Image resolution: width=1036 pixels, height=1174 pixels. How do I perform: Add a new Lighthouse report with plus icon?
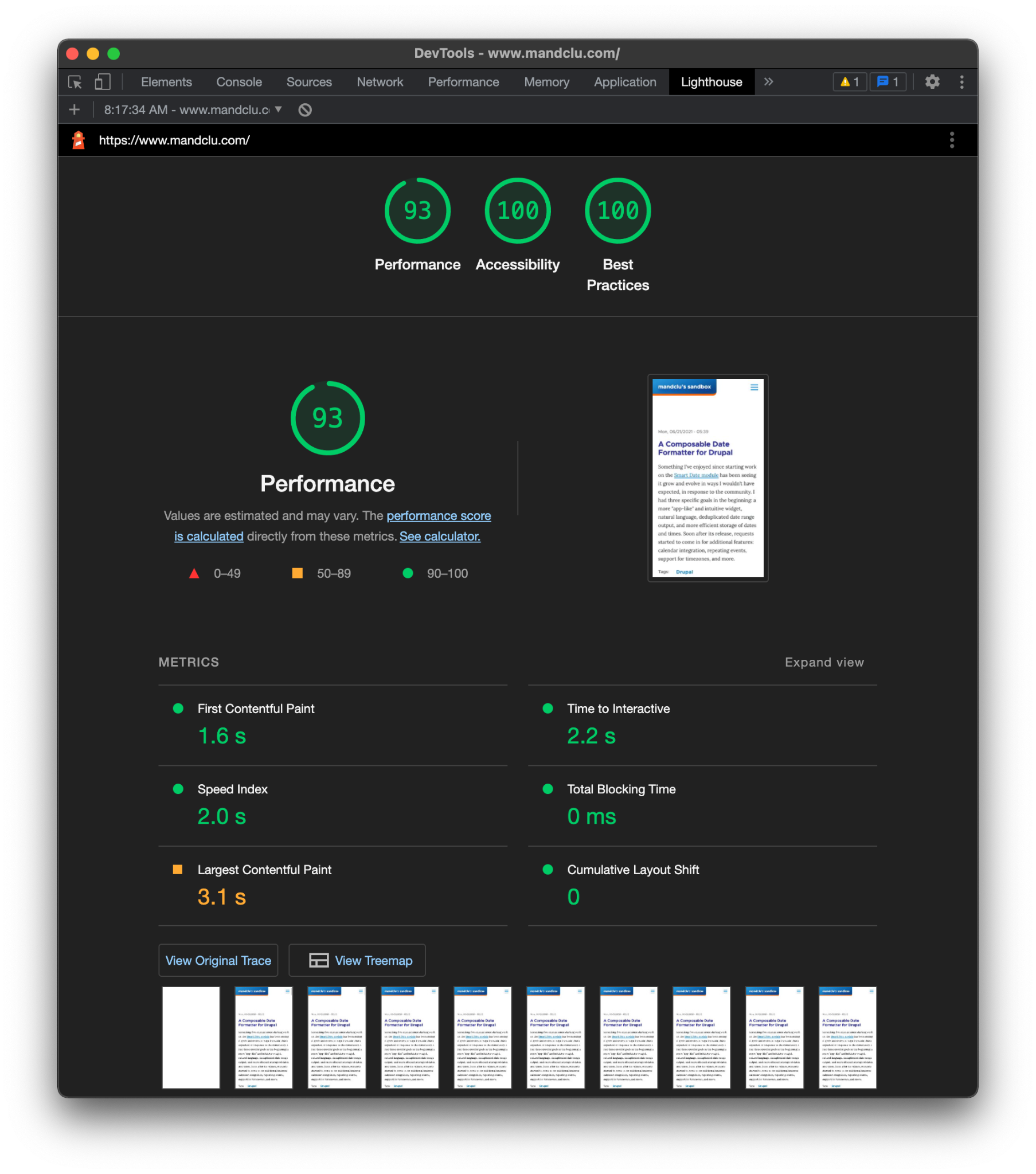pos(75,109)
